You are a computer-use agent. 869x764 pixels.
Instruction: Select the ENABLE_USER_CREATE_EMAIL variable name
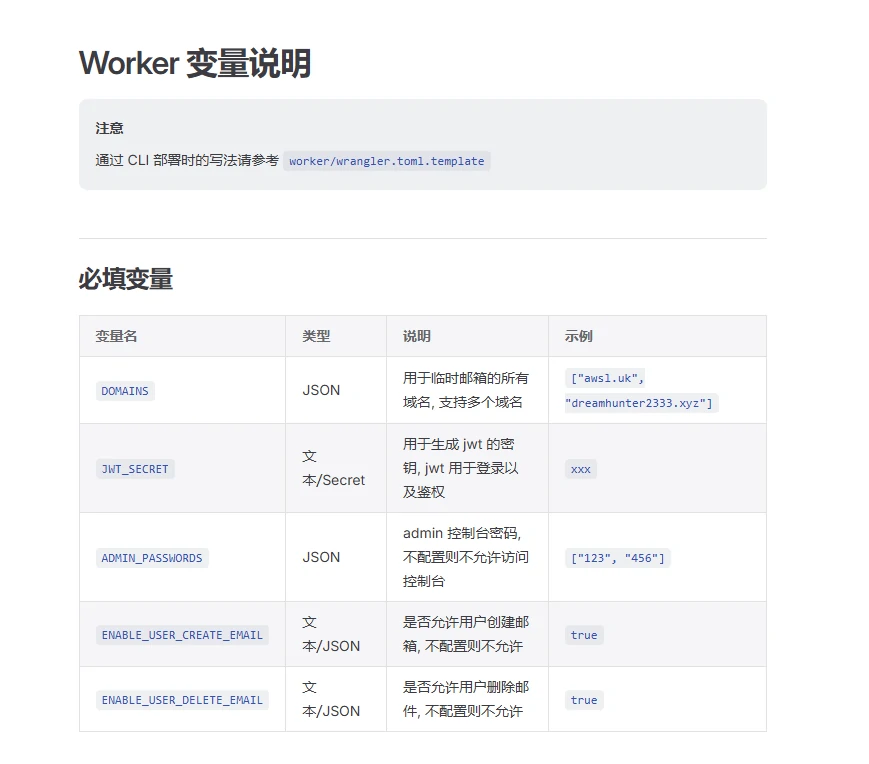pyautogui.click(x=182, y=635)
